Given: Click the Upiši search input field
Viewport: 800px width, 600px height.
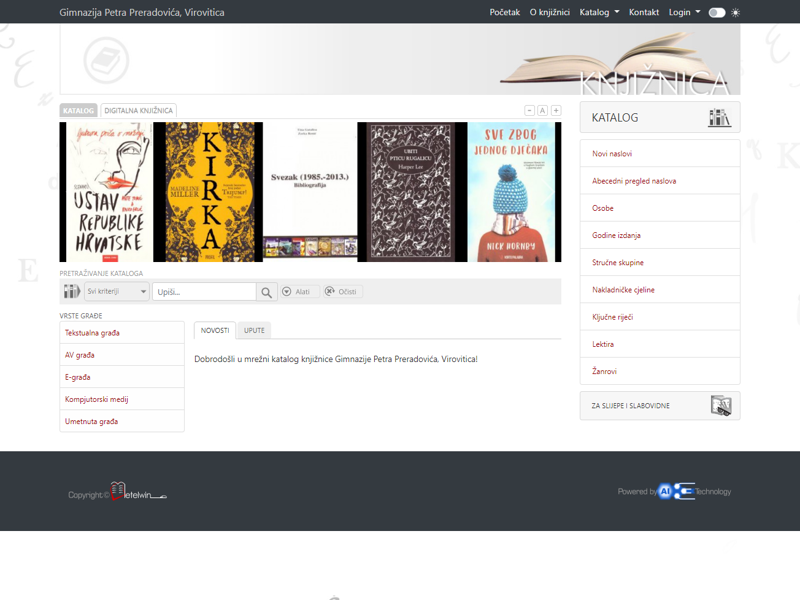Looking at the screenshot, I should (205, 292).
